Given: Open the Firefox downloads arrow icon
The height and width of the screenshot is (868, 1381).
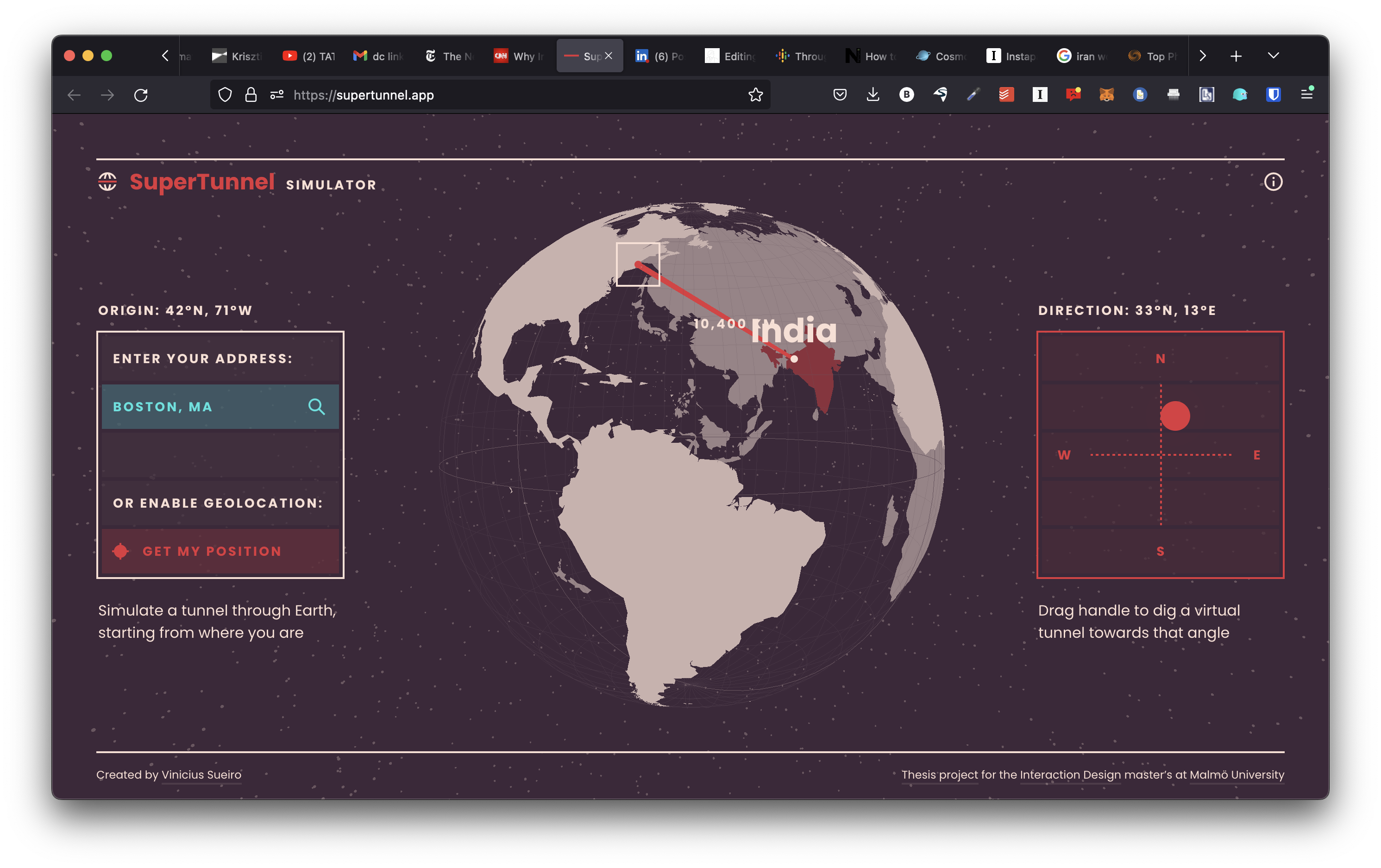Looking at the screenshot, I should [x=873, y=94].
